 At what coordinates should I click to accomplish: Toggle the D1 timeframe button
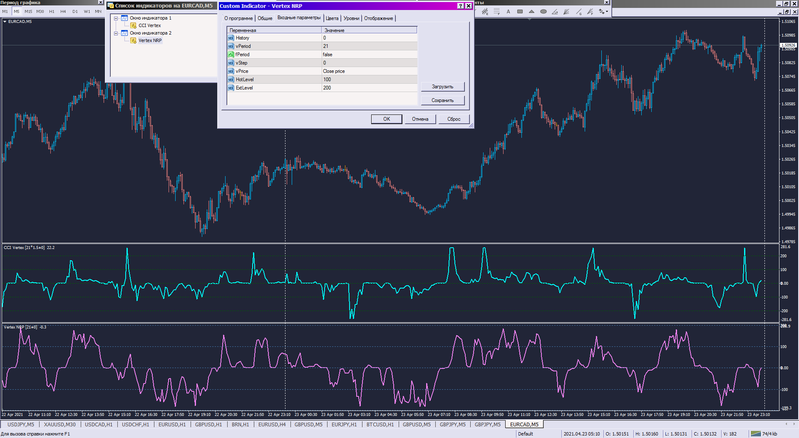pos(75,11)
